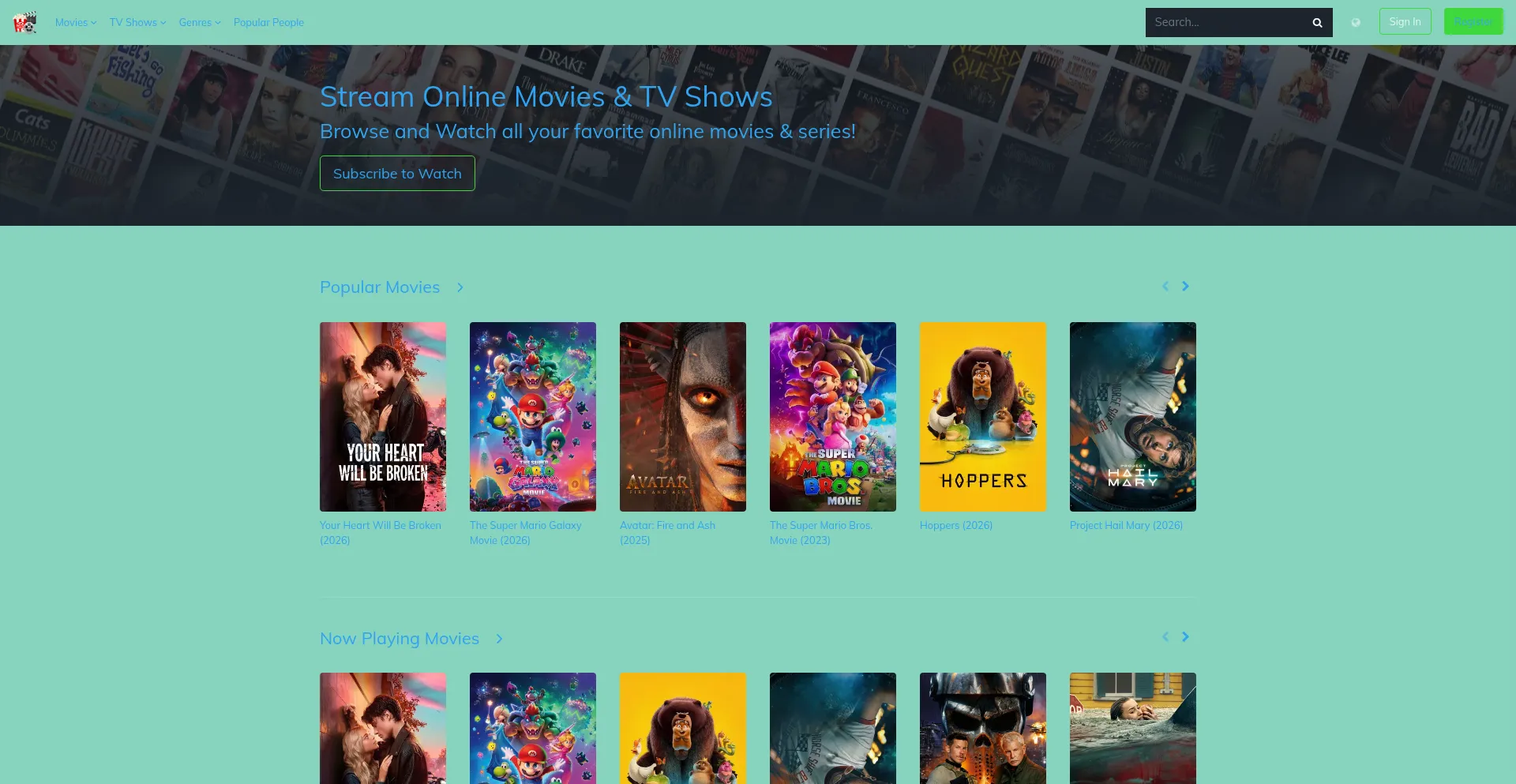Show next Now Playing Movies items

pyautogui.click(x=1185, y=636)
